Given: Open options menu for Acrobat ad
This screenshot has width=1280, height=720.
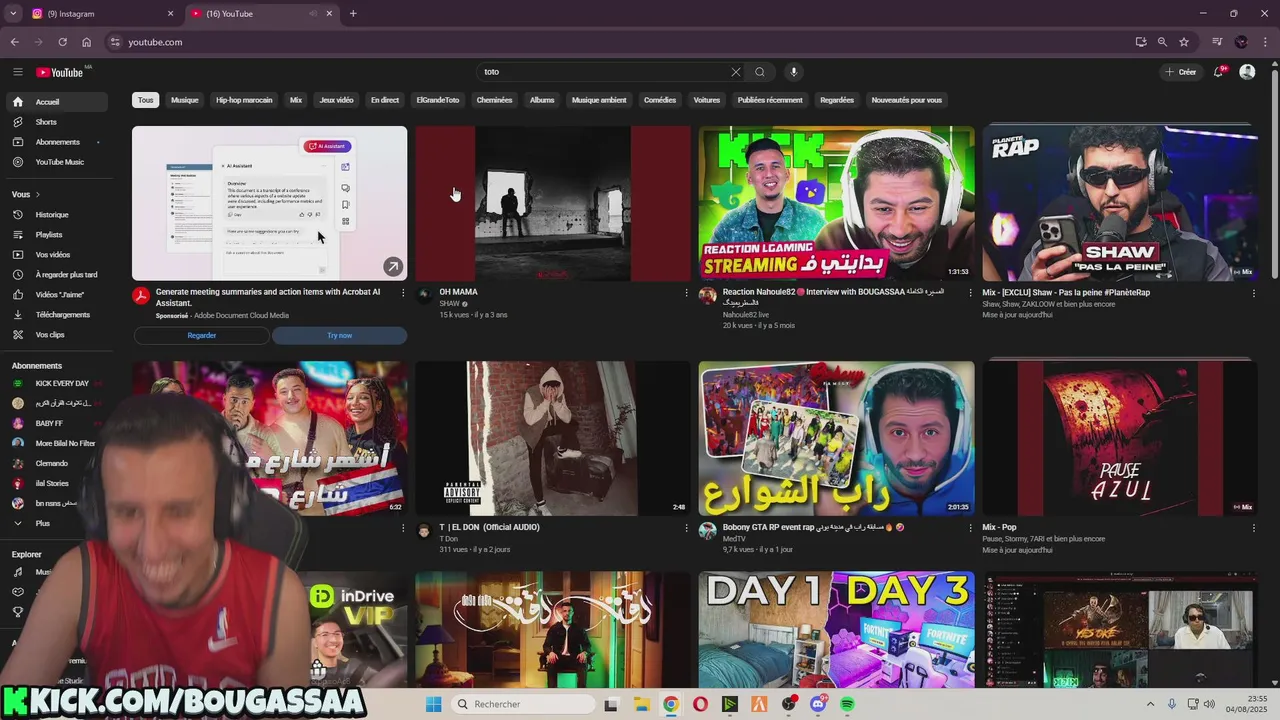Looking at the screenshot, I should coord(403,293).
